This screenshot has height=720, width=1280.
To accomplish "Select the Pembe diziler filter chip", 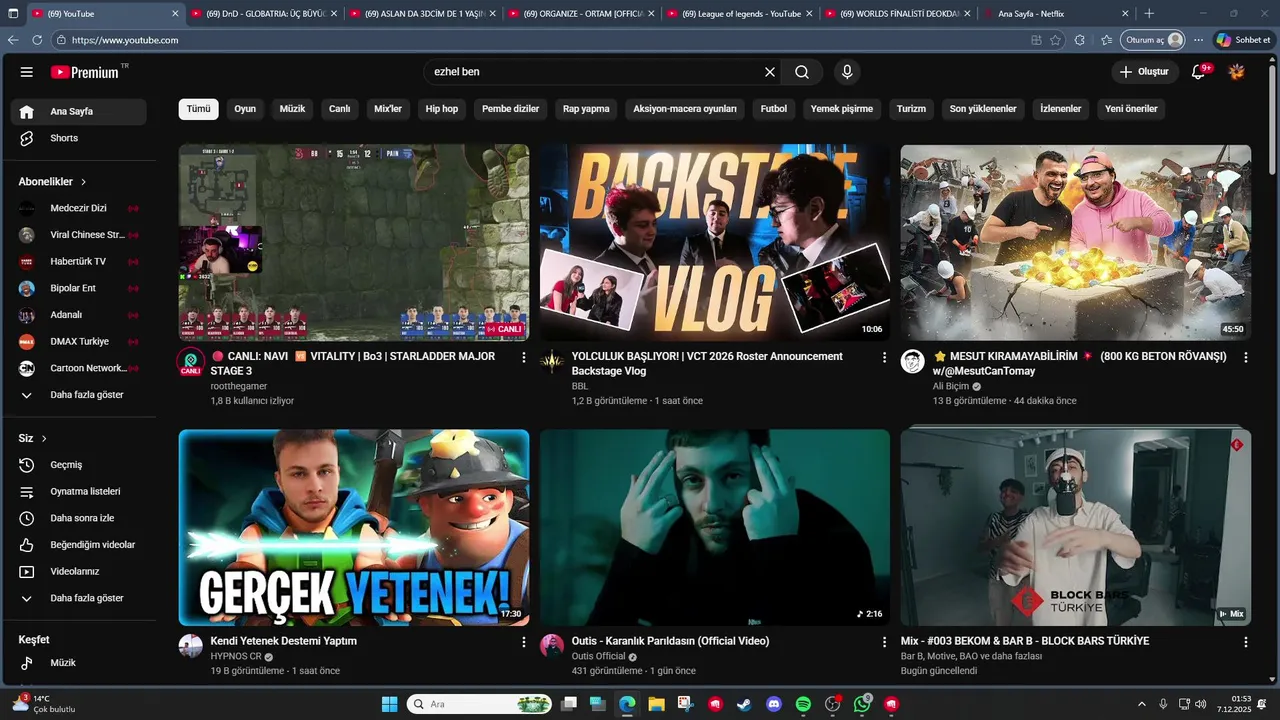I will tap(510, 109).
